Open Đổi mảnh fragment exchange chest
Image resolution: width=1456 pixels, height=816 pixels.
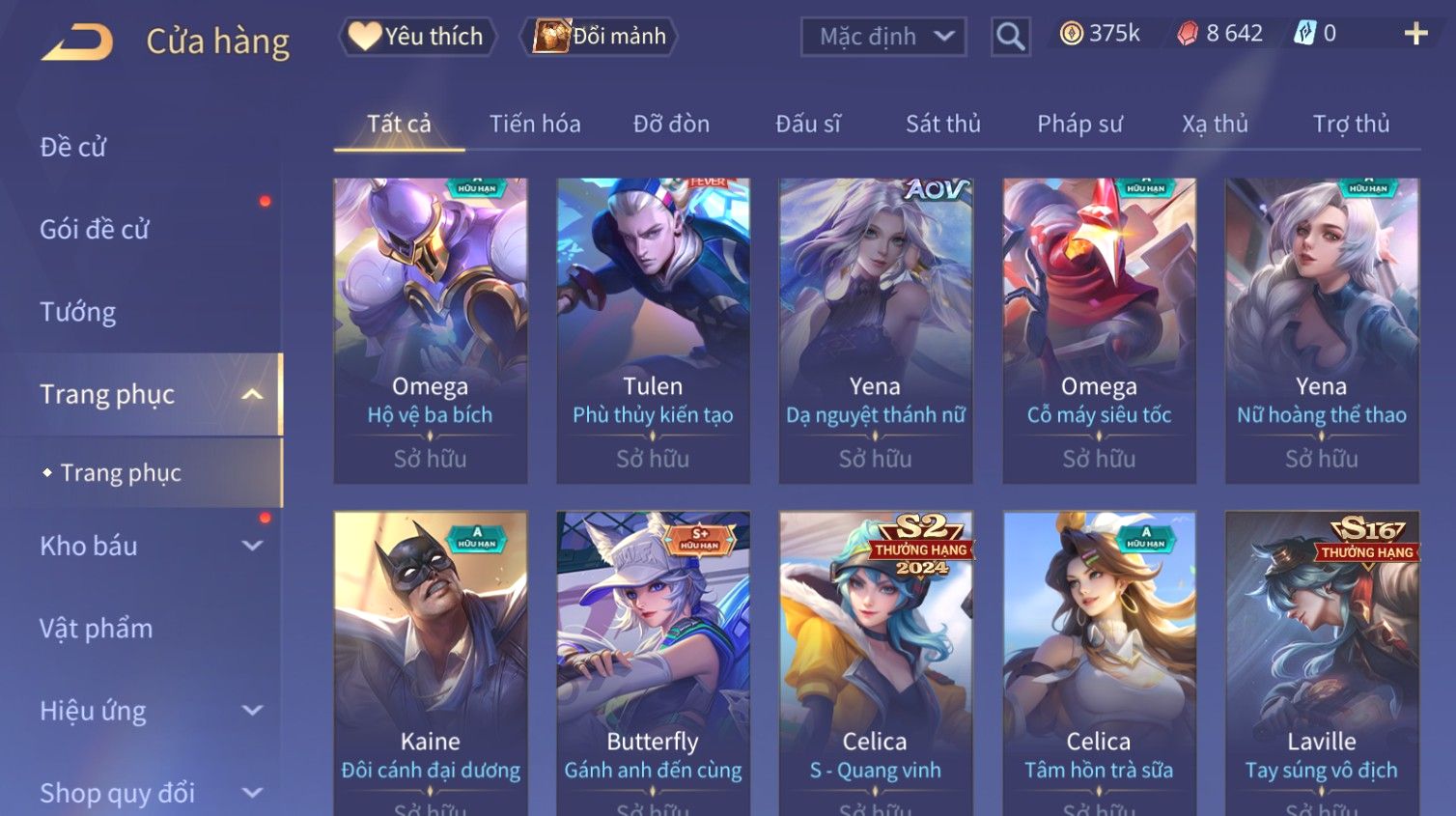tap(599, 37)
